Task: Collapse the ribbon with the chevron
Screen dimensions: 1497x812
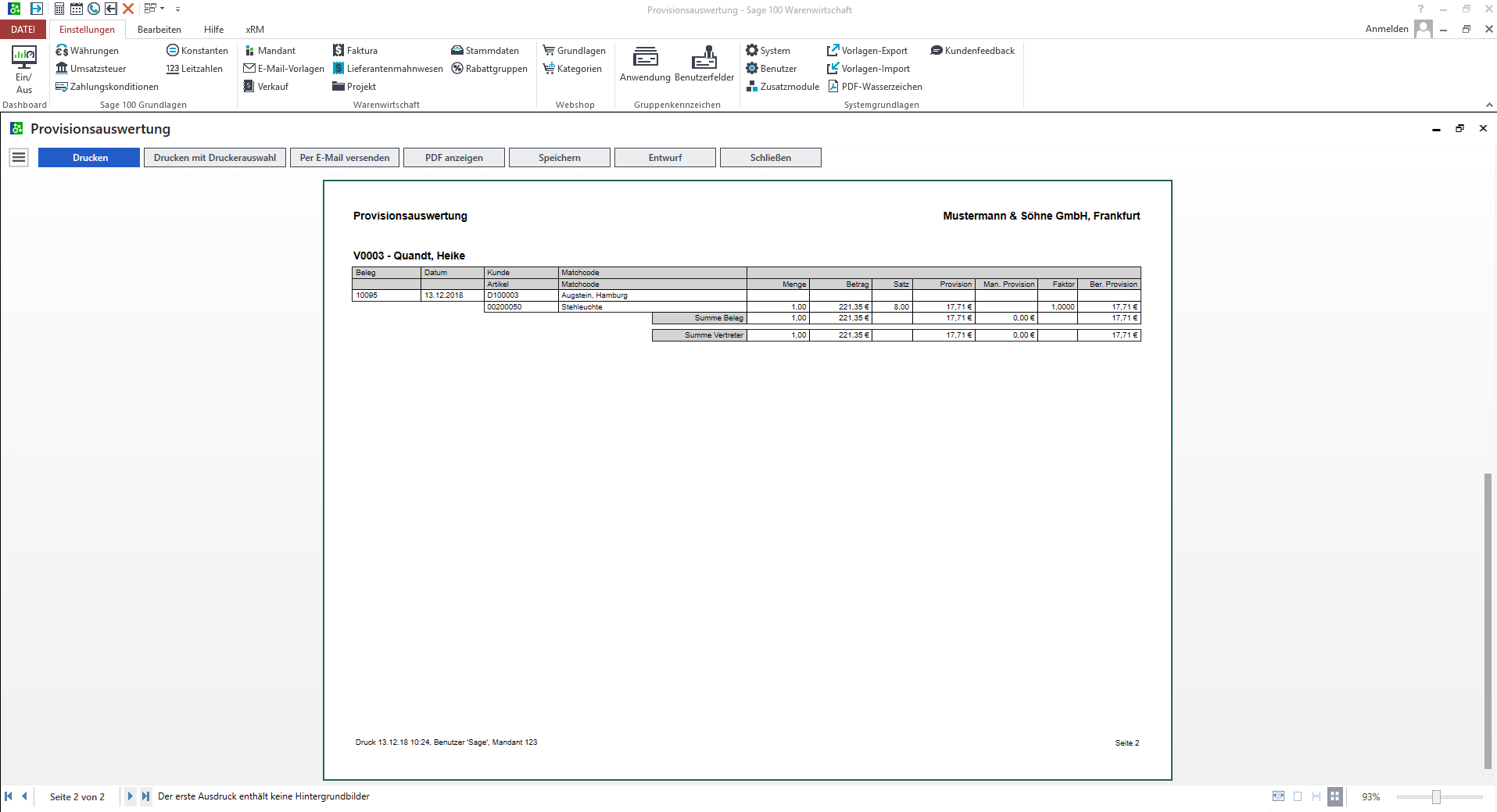Action: tap(1488, 105)
